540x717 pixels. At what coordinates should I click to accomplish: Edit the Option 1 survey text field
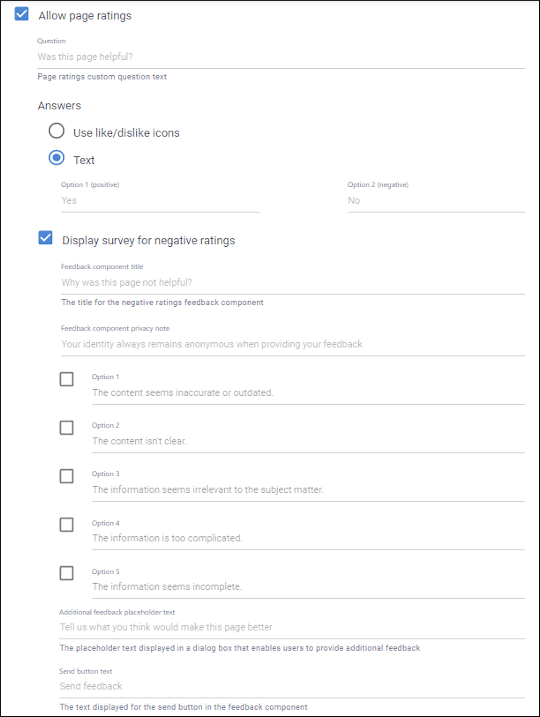pos(308,393)
